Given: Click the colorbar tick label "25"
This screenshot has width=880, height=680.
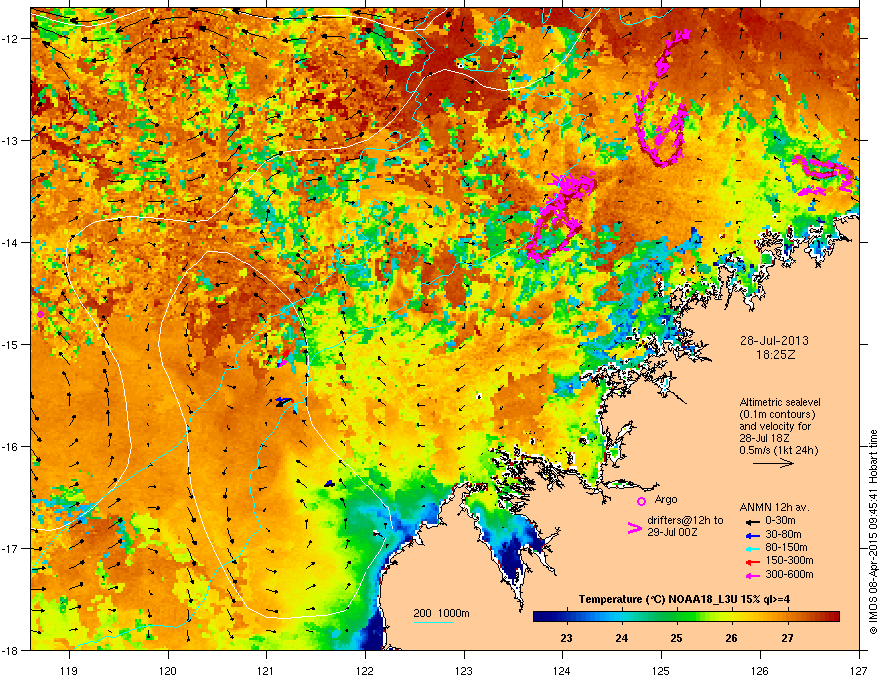Looking at the screenshot, I should click(676, 638).
